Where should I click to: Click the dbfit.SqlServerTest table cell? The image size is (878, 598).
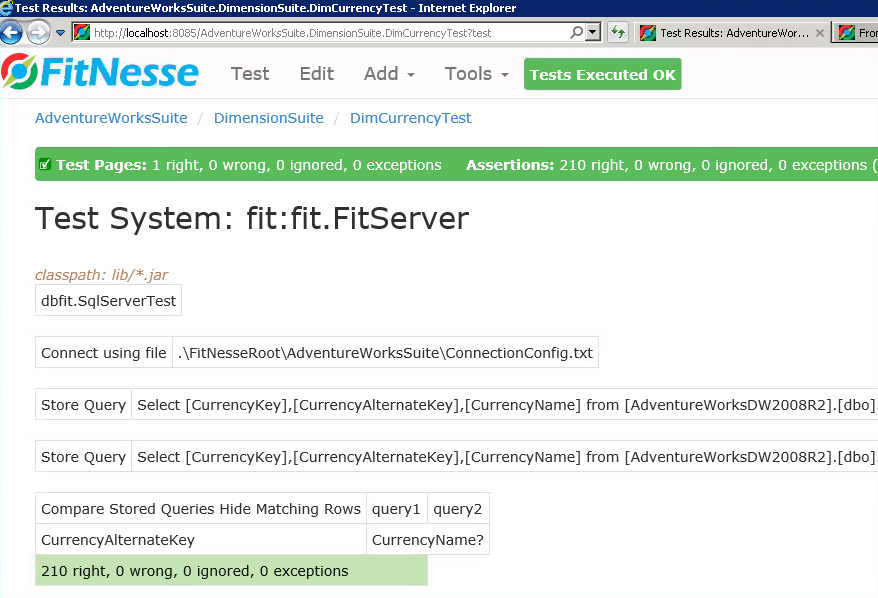point(109,301)
